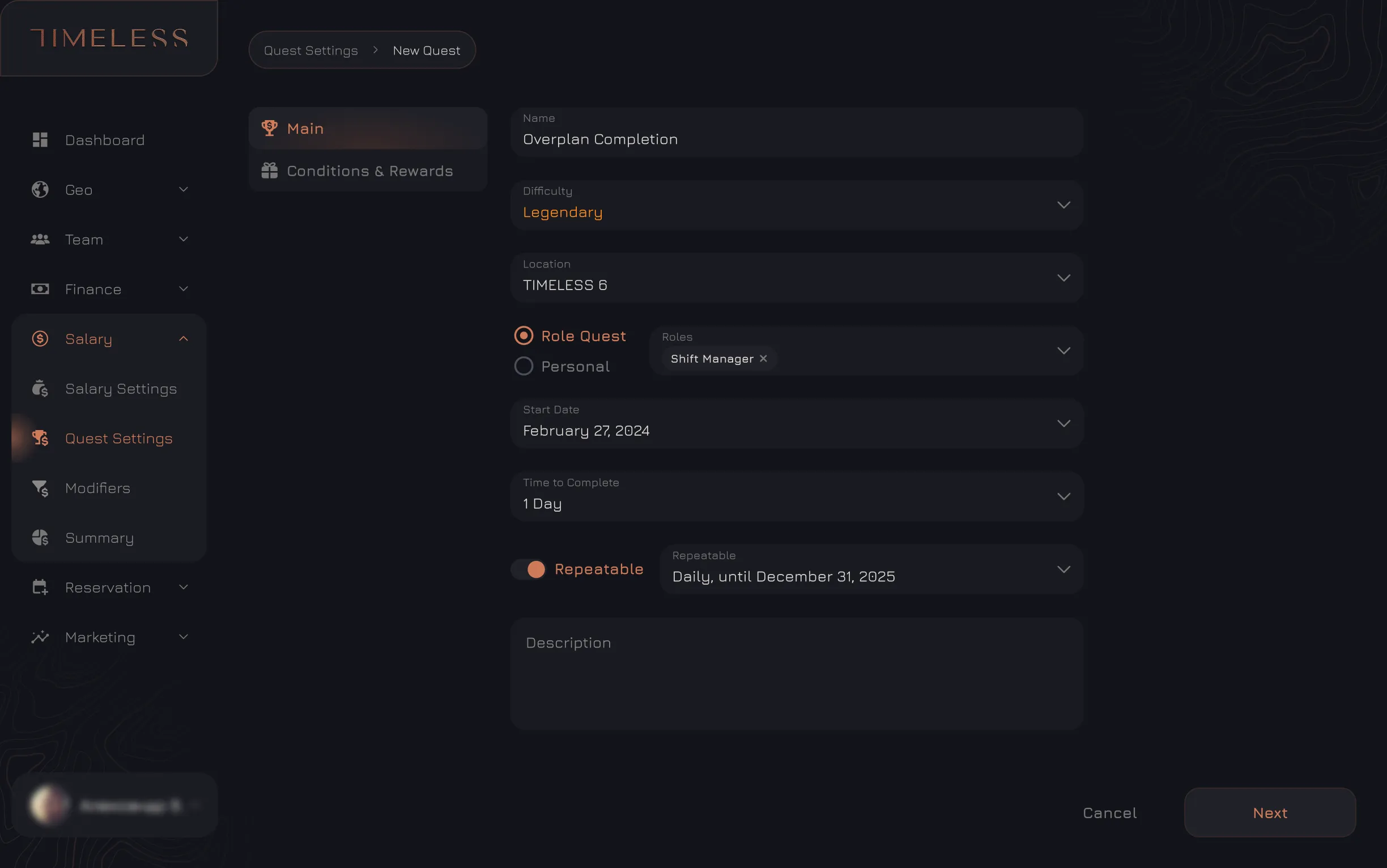This screenshot has width=1387, height=868.
Task: Click the Team people icon
Action: click(40, 240)
